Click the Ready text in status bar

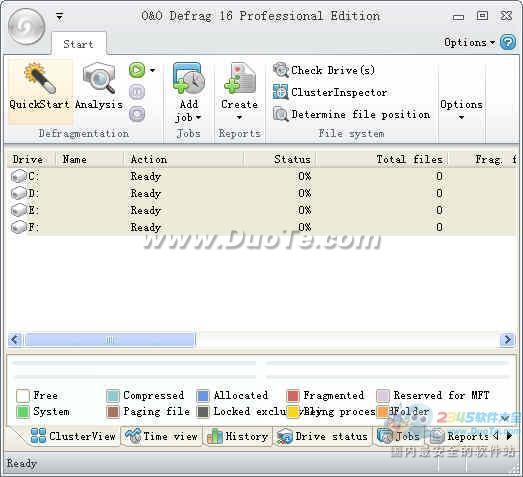coord(22,463)
